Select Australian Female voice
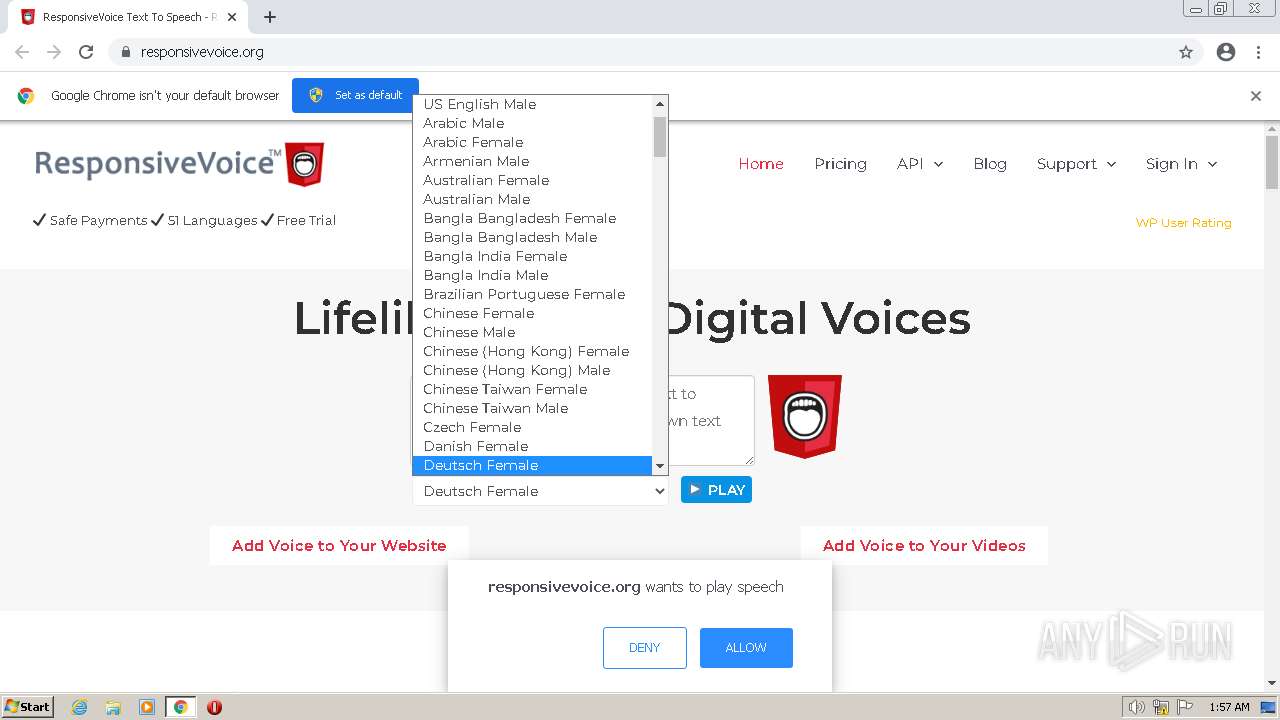The height and width of the screenshot is (720, 1280). point(532,180)
